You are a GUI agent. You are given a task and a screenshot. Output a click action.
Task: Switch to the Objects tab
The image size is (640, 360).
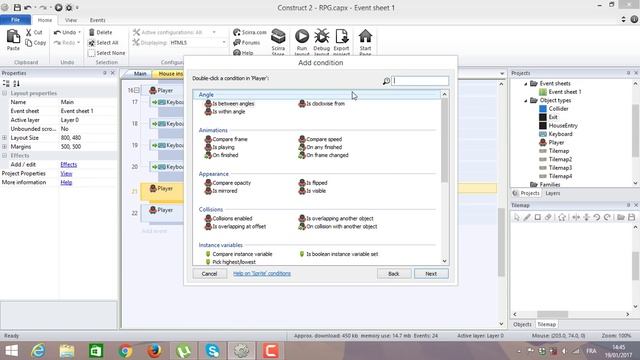coord(522,324)
